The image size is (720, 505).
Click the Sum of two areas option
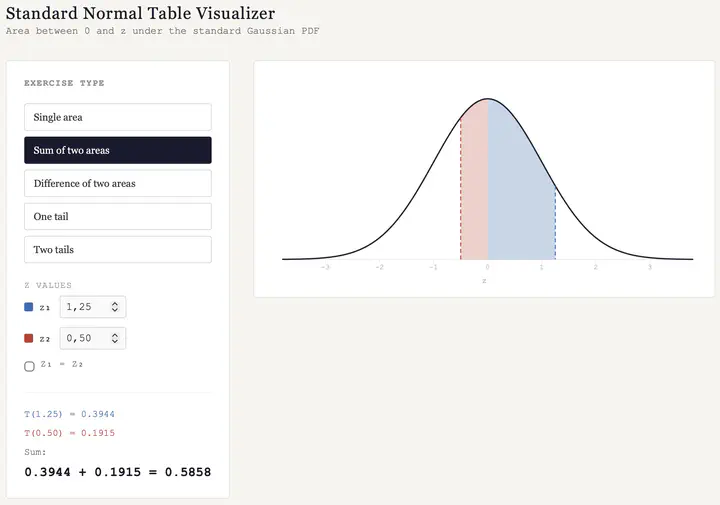coord(117,150)
